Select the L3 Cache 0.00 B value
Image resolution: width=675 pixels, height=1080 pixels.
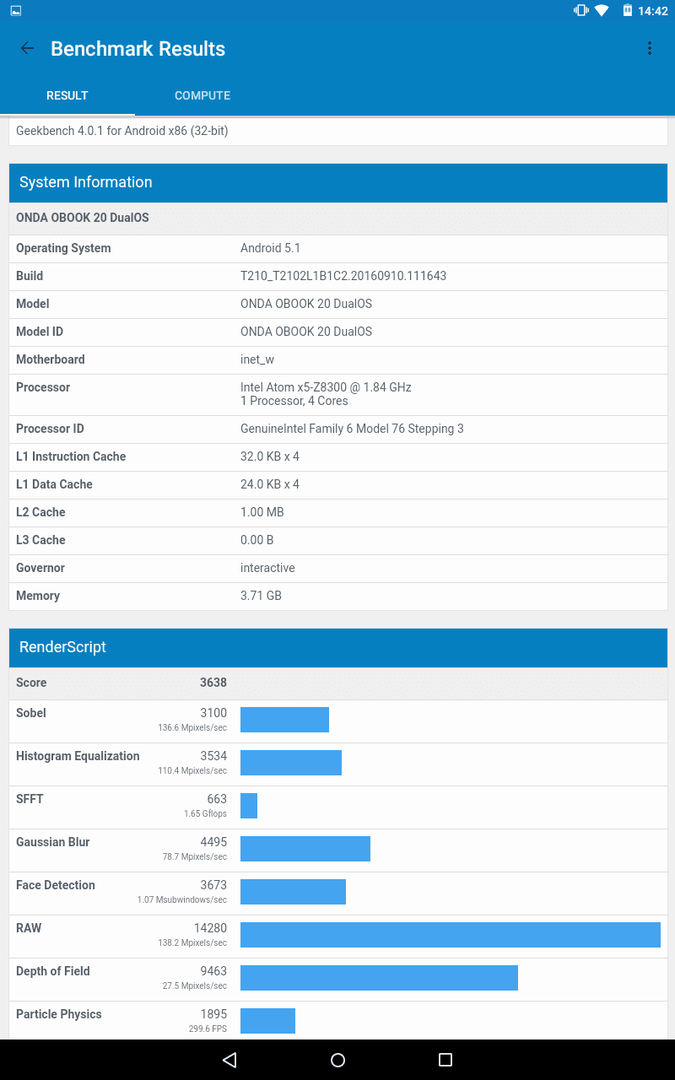click(x=257, y=540)
